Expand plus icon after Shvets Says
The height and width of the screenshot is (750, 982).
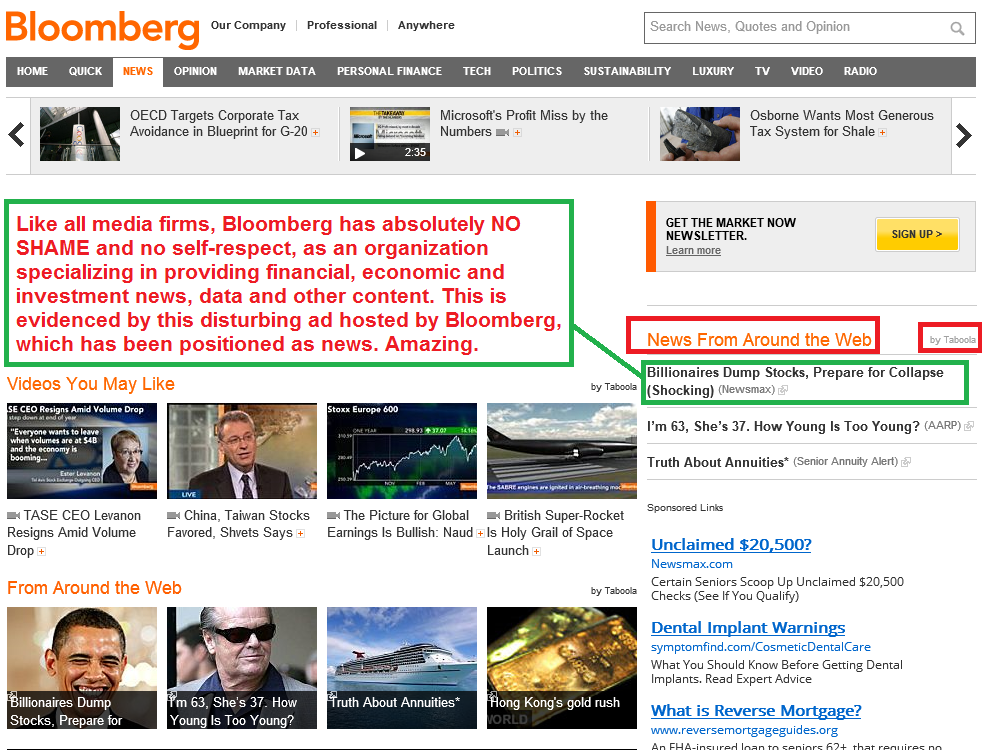pyautogui.click(x=301, y=533)
